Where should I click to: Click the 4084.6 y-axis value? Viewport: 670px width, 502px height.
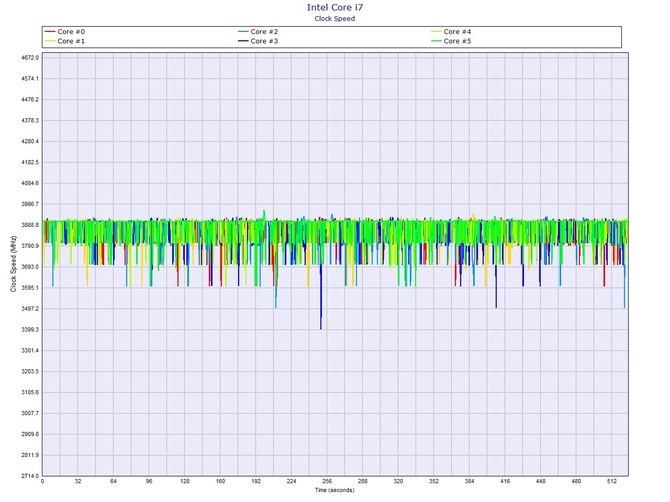[x=30, y=183]
